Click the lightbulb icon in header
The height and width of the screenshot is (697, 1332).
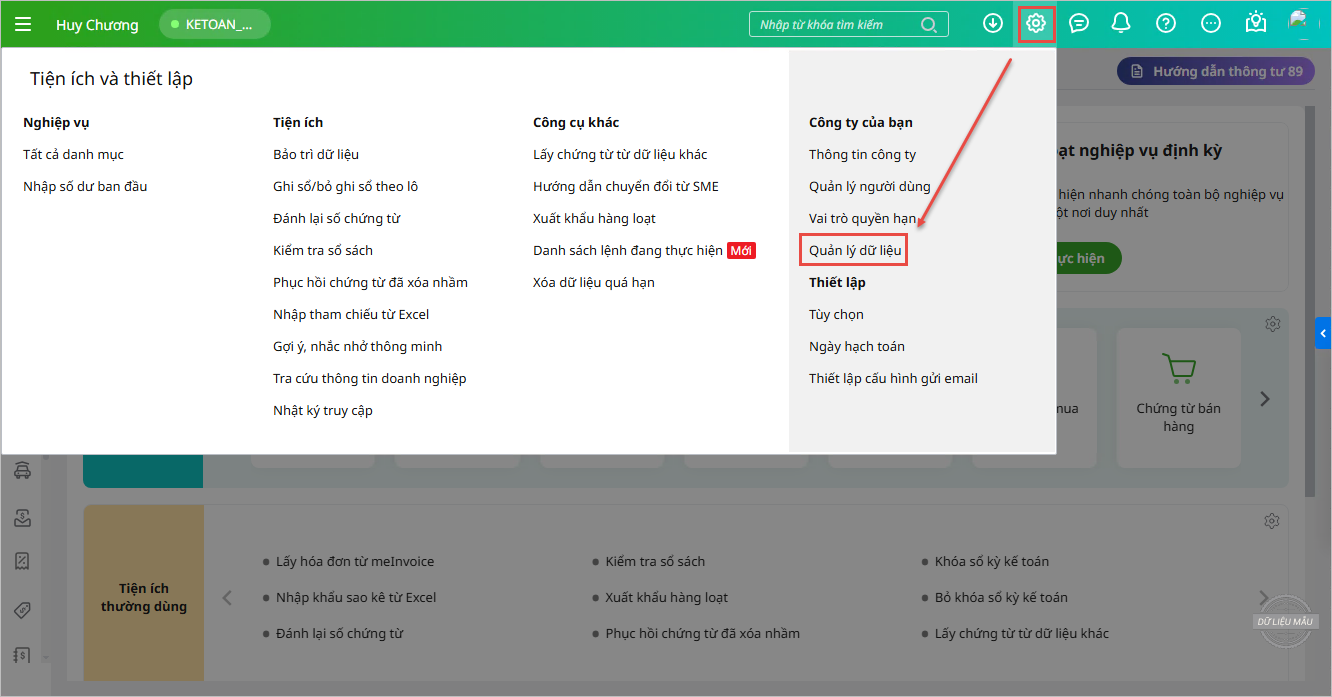click(x=1256, y=23)
